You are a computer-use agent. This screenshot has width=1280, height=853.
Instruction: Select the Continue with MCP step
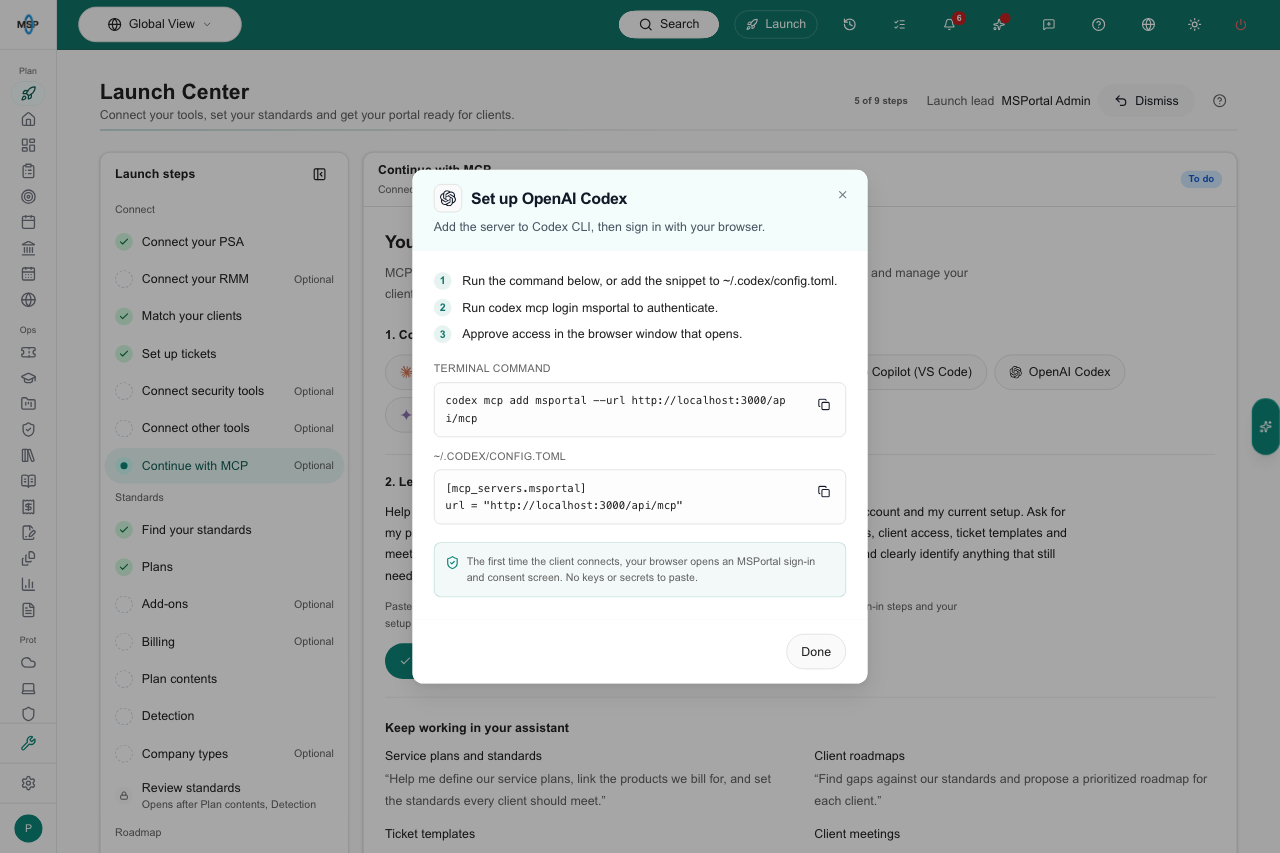(224, 466)
